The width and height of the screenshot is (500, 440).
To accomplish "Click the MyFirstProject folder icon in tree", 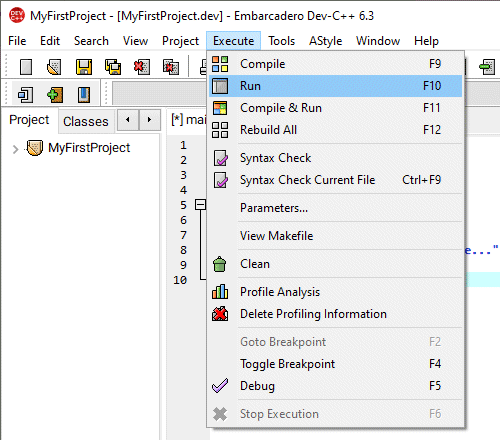I will coord(35,148).
